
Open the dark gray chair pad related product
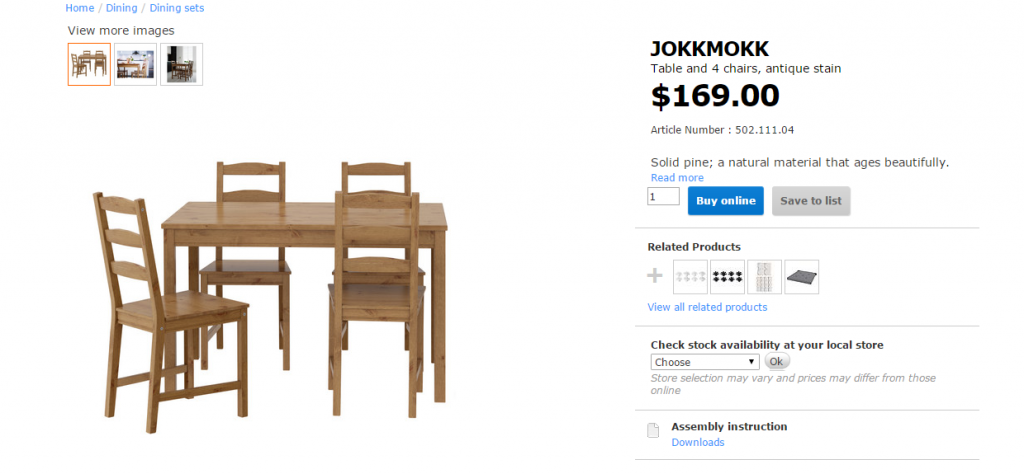coord(801,277)
